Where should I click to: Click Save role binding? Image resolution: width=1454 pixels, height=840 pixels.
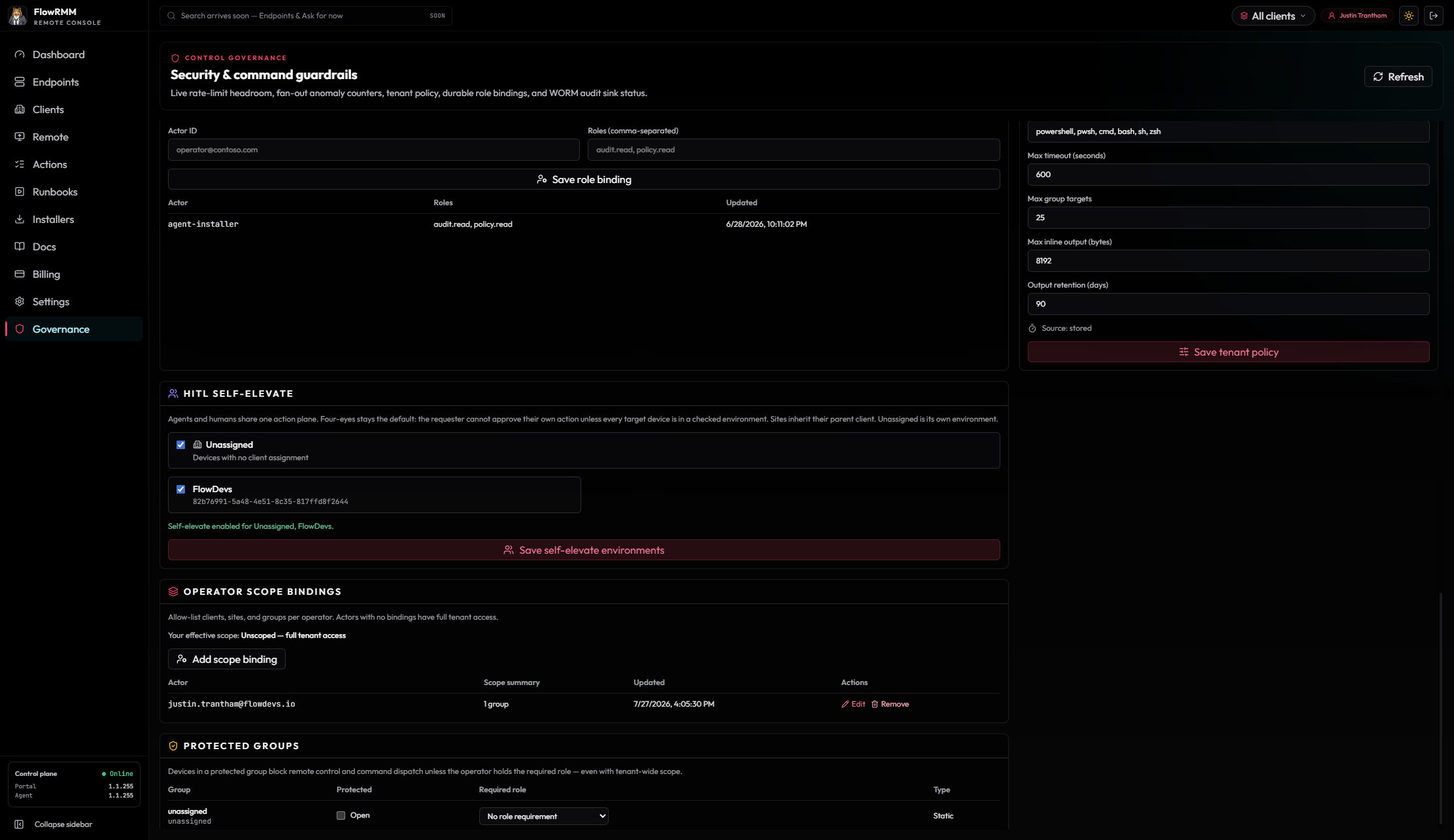[x=584, y=179]
